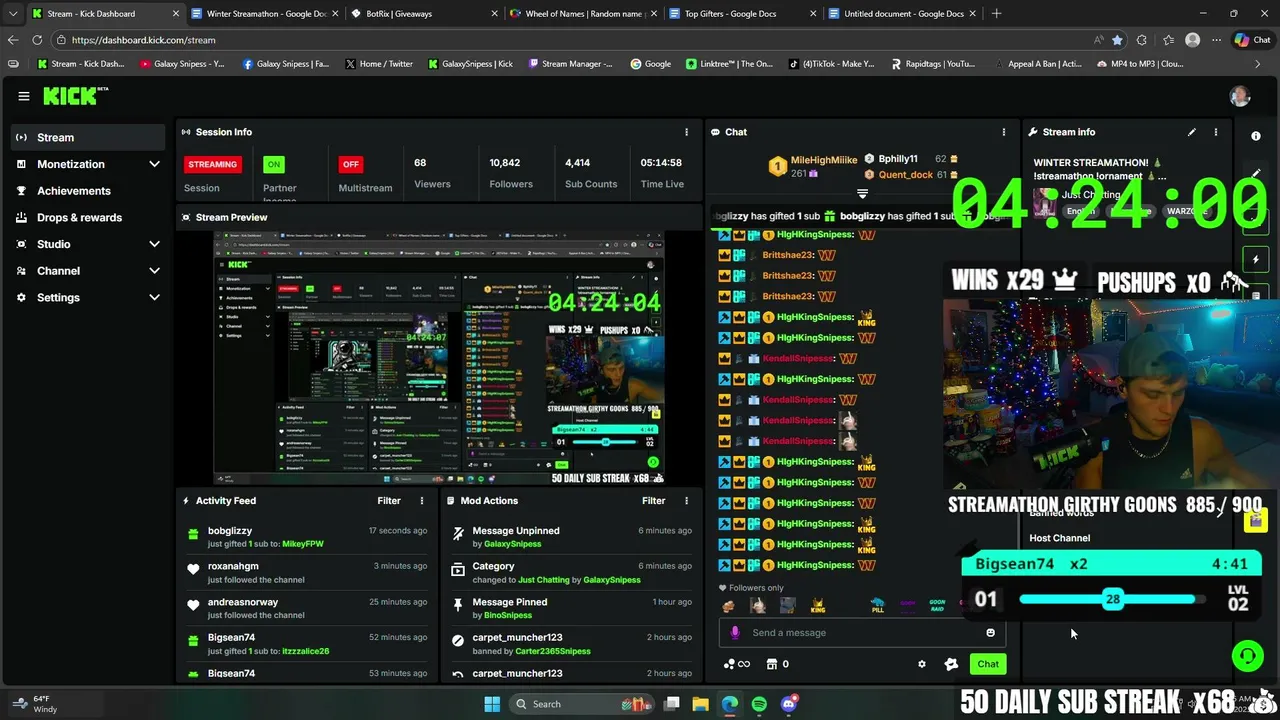Click the Send a message field
This screenshot has height=720, width=1280.
861,632
